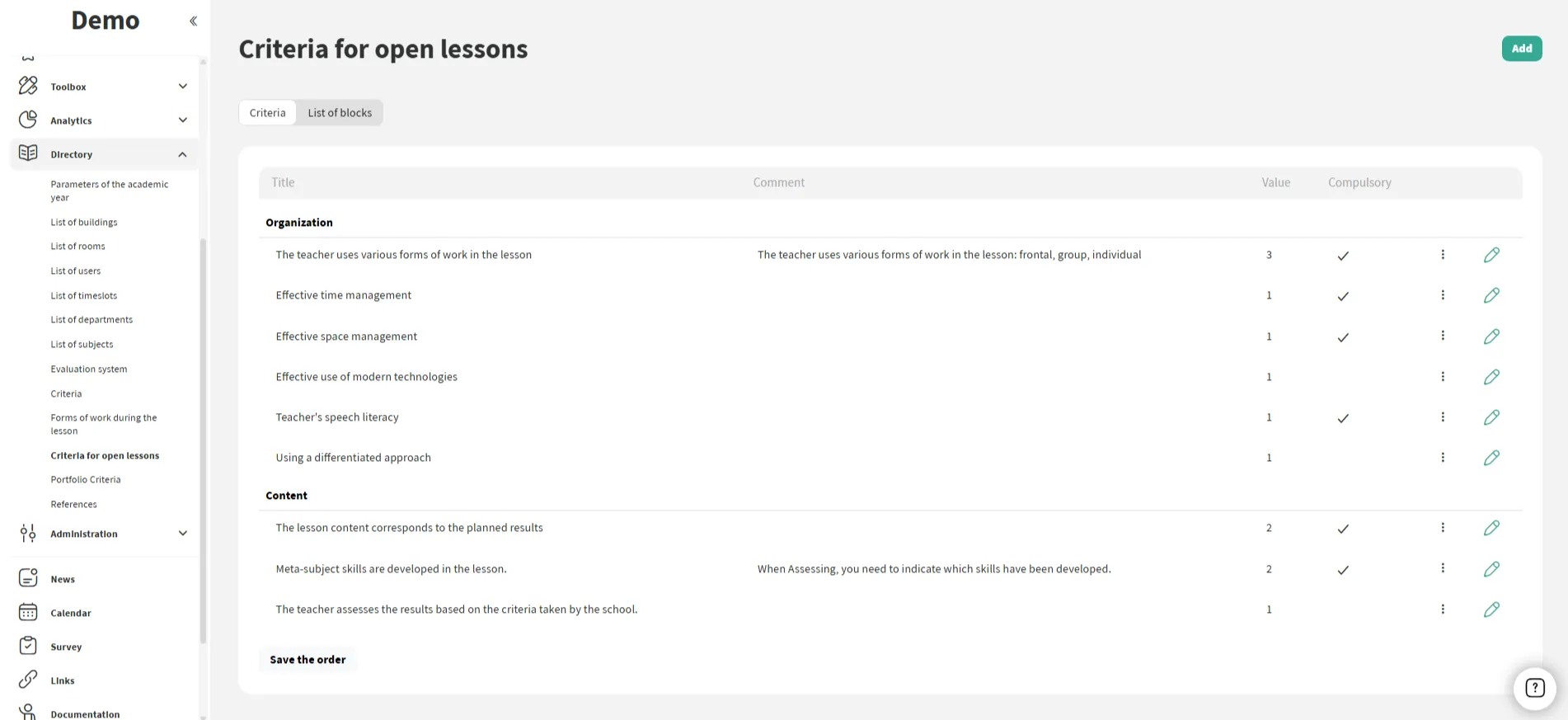Click the Links chain icon
The width and height of the screenshot is (1568, 720).
pyautogui.click(x=28, y=680)
